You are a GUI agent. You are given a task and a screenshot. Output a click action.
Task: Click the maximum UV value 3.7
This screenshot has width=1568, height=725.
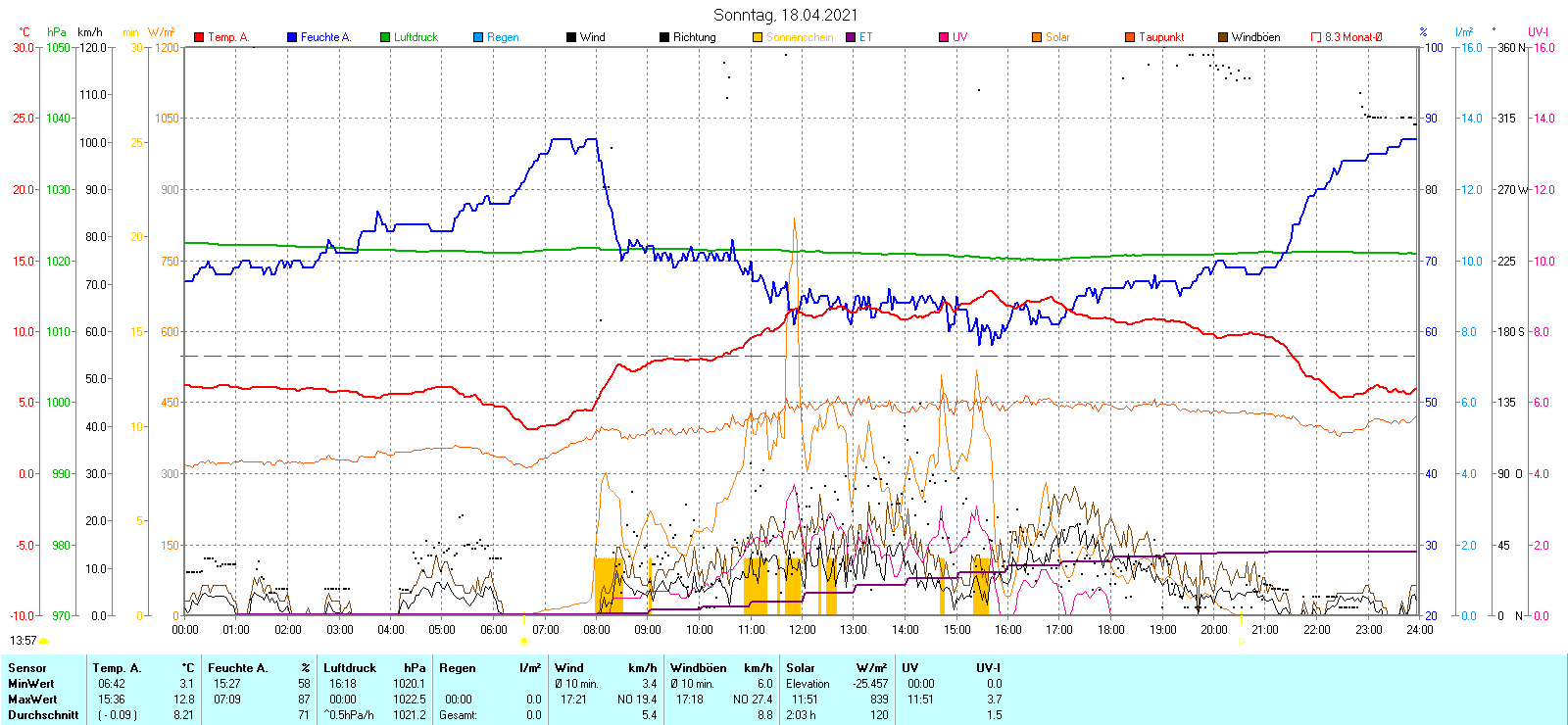click(x=994, y=700)
